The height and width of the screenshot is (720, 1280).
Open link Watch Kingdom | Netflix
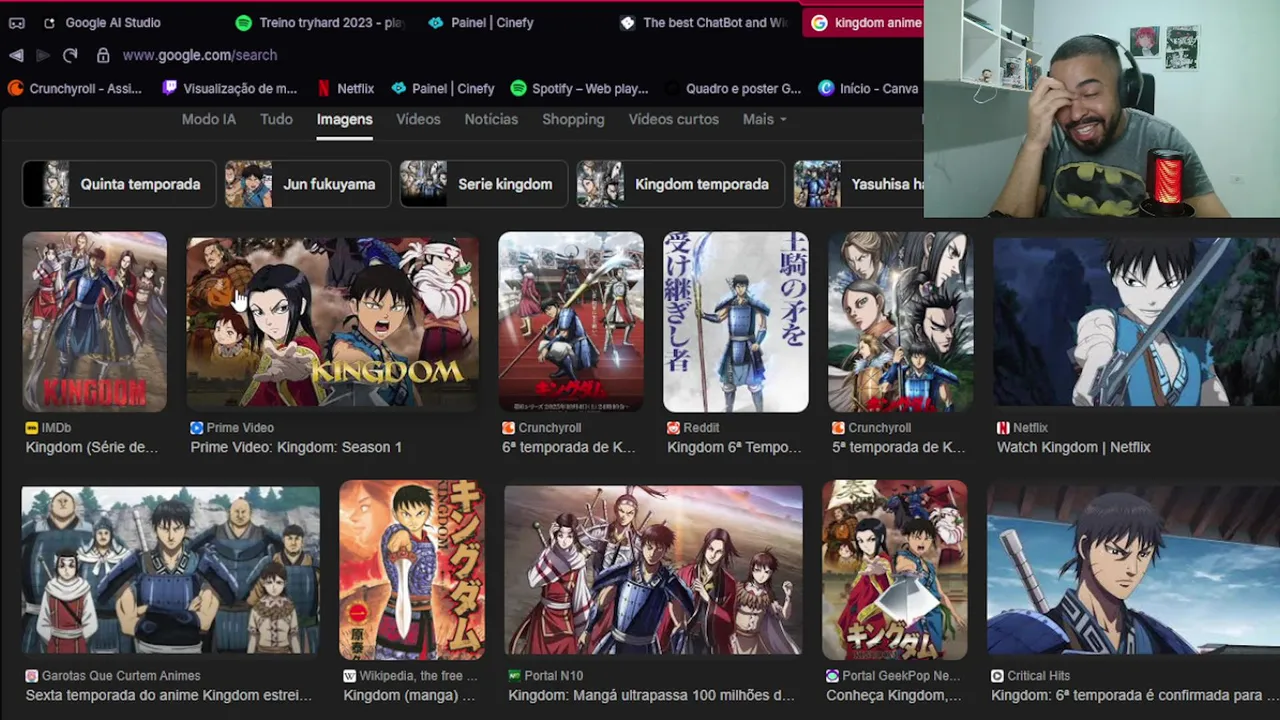point(1074,447)
